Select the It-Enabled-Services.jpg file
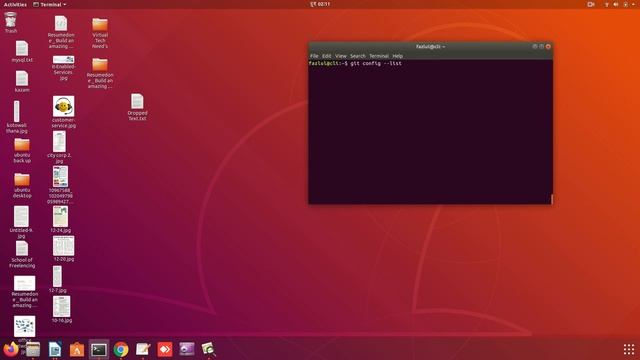This screenshot has height=360, width=640. [64, 69]
